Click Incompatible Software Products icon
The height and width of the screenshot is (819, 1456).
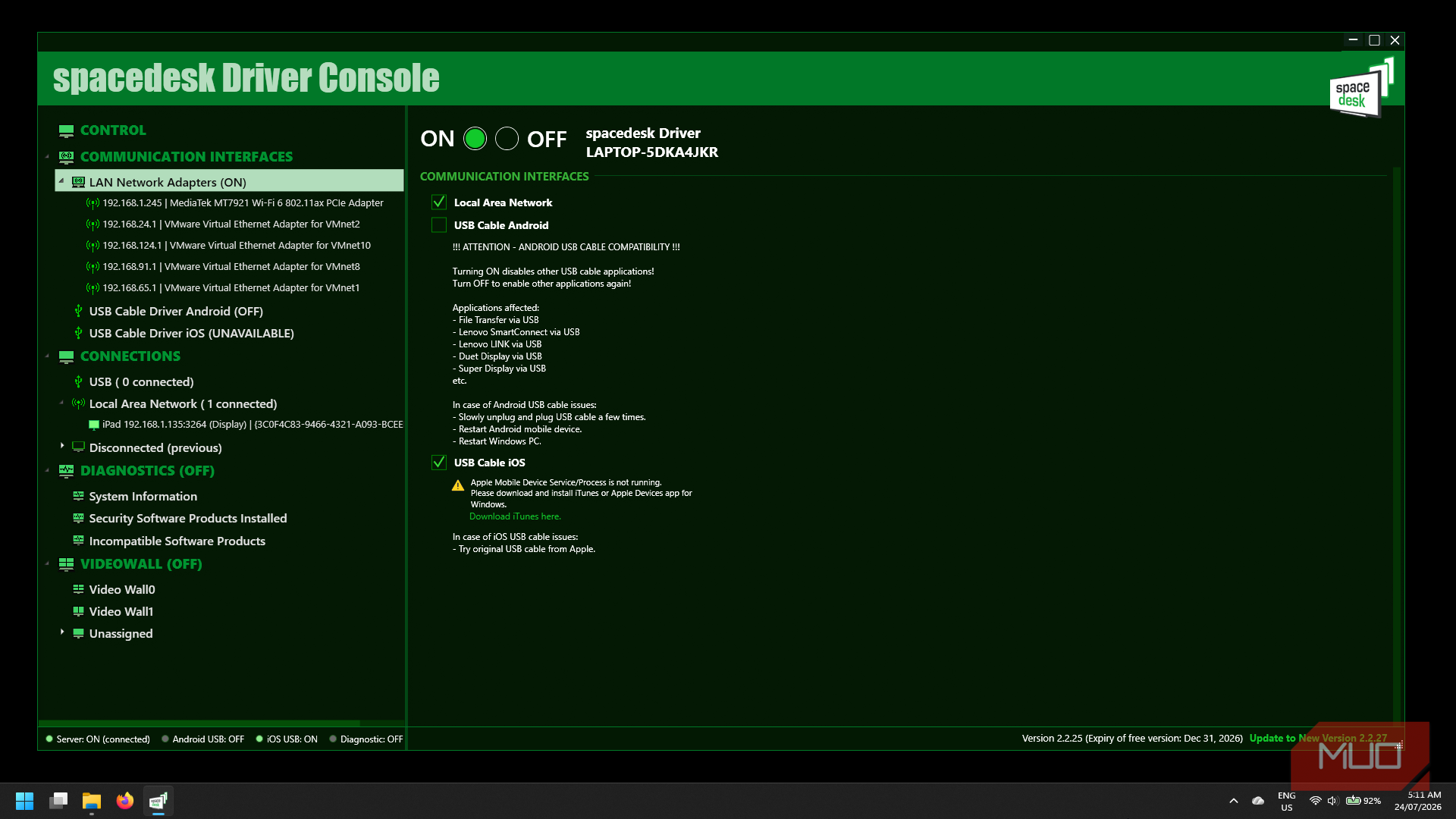coord(78,541)
